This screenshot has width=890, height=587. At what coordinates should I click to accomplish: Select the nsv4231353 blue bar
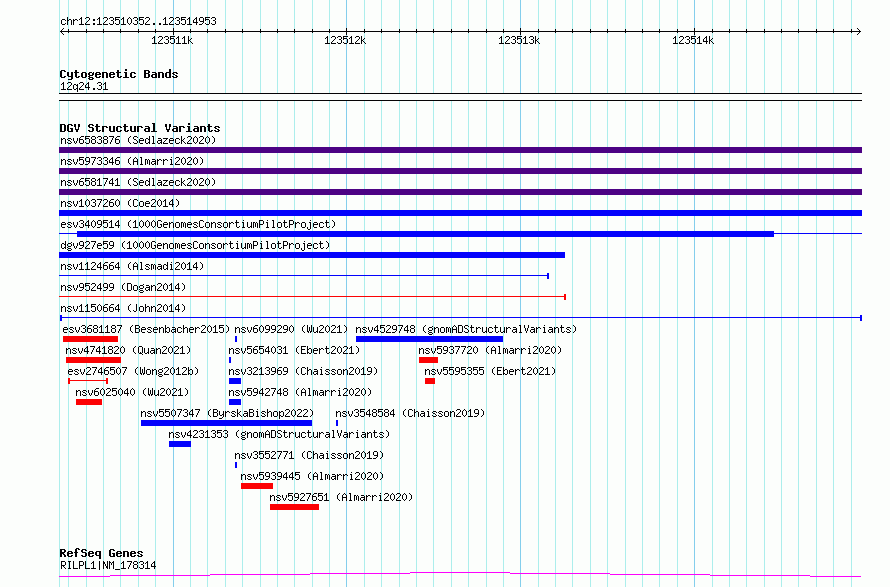(180, 444)
